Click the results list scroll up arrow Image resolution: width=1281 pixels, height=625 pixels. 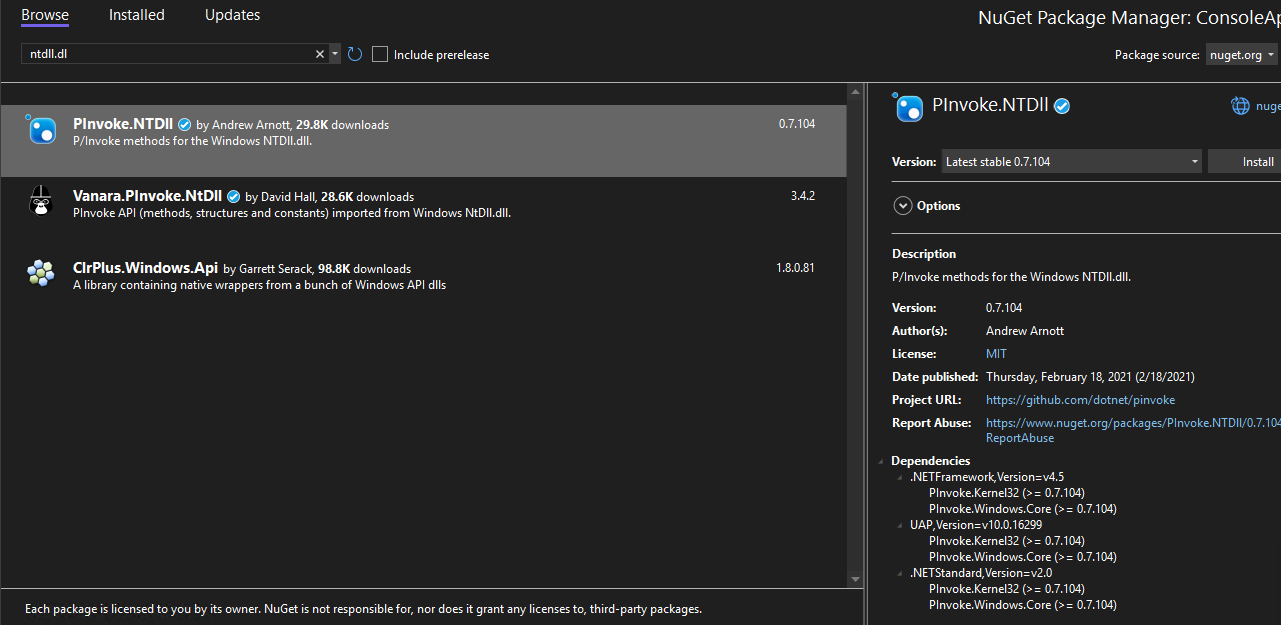tap(855, 93)
